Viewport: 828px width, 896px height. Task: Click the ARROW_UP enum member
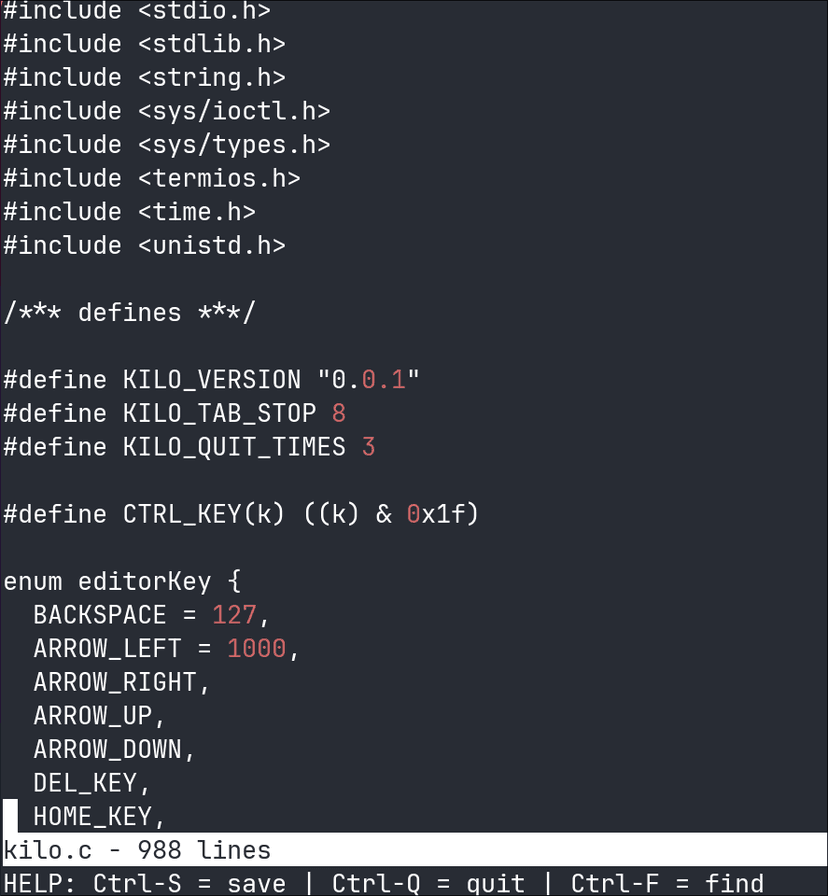pos(93,716)
